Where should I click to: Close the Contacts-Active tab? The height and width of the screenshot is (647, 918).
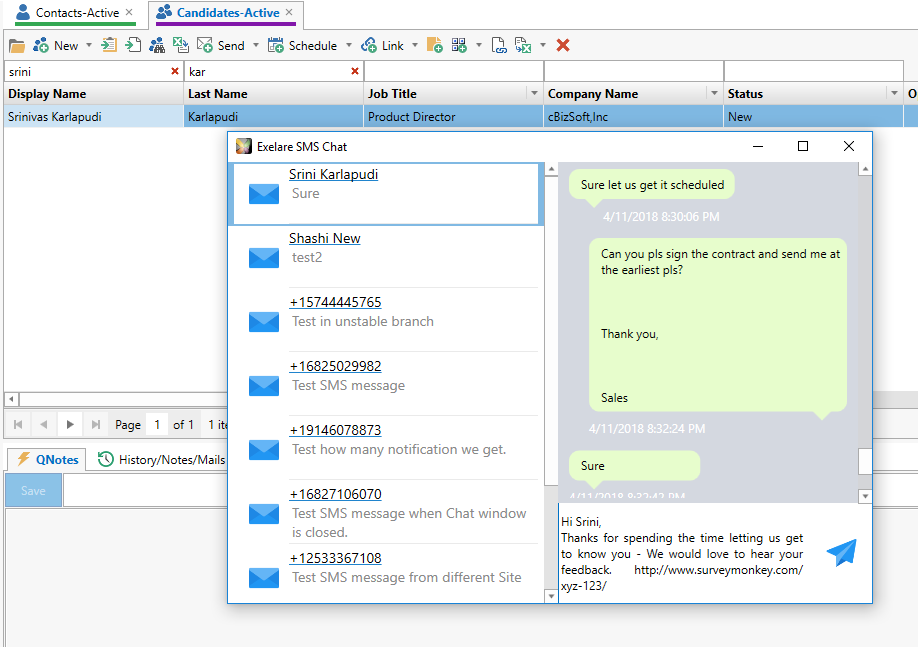[x=129, y=12]
